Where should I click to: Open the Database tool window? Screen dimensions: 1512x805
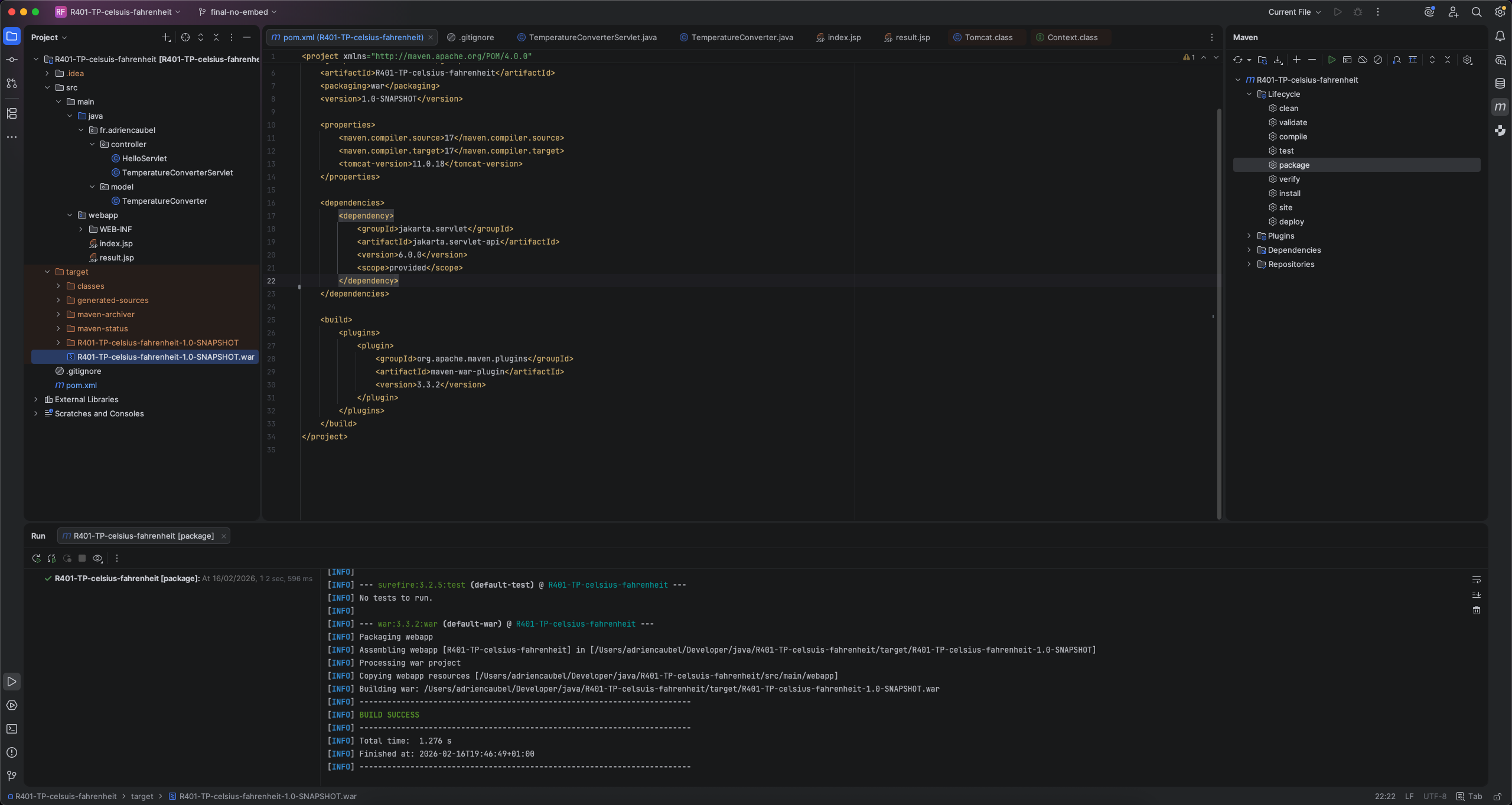1500,83
